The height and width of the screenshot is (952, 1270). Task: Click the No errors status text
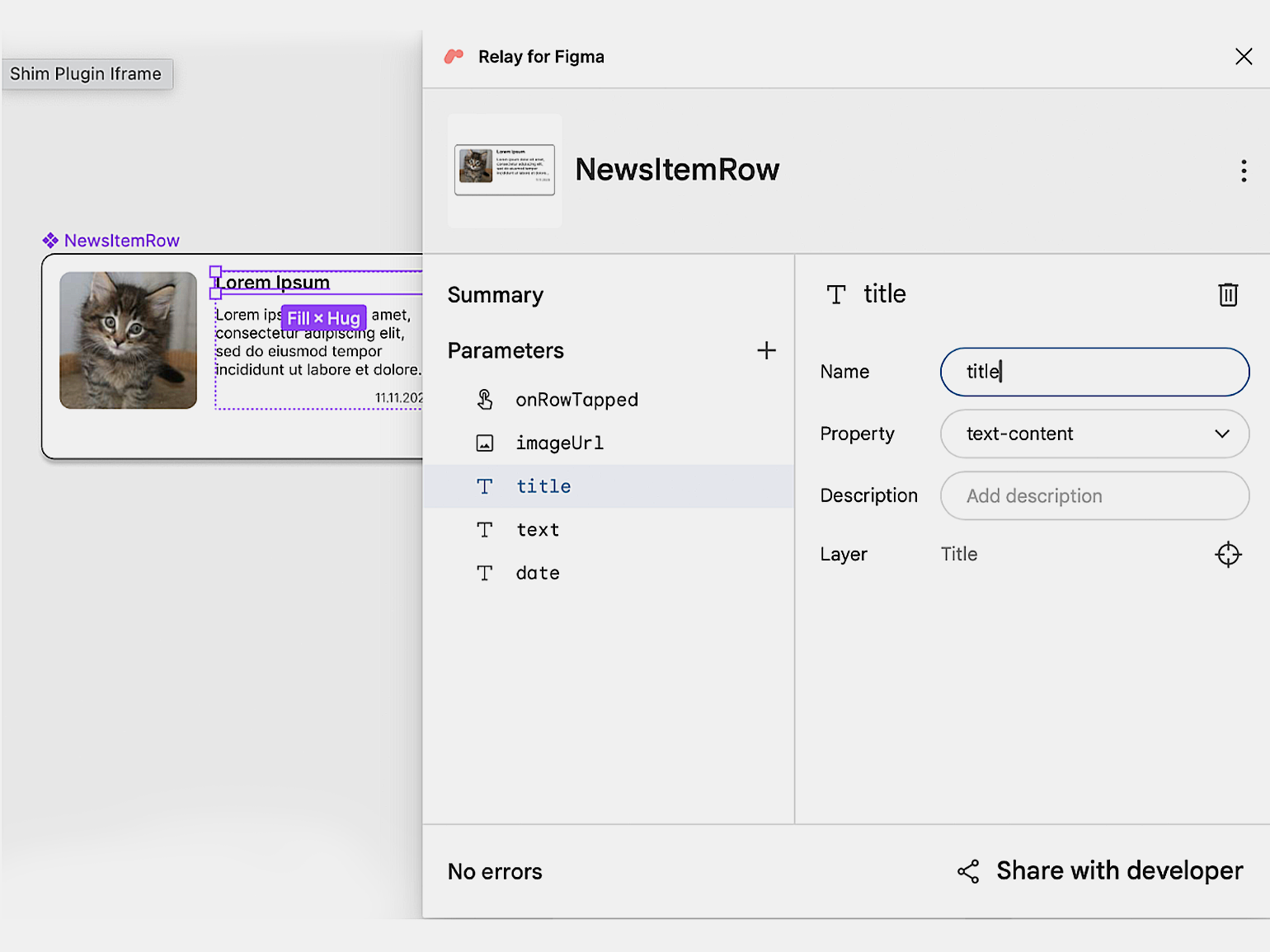[x=495, y=872]
